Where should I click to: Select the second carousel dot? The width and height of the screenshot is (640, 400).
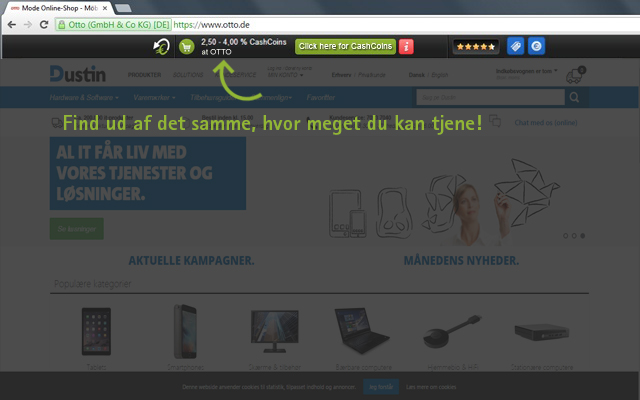tap(574, 236)
